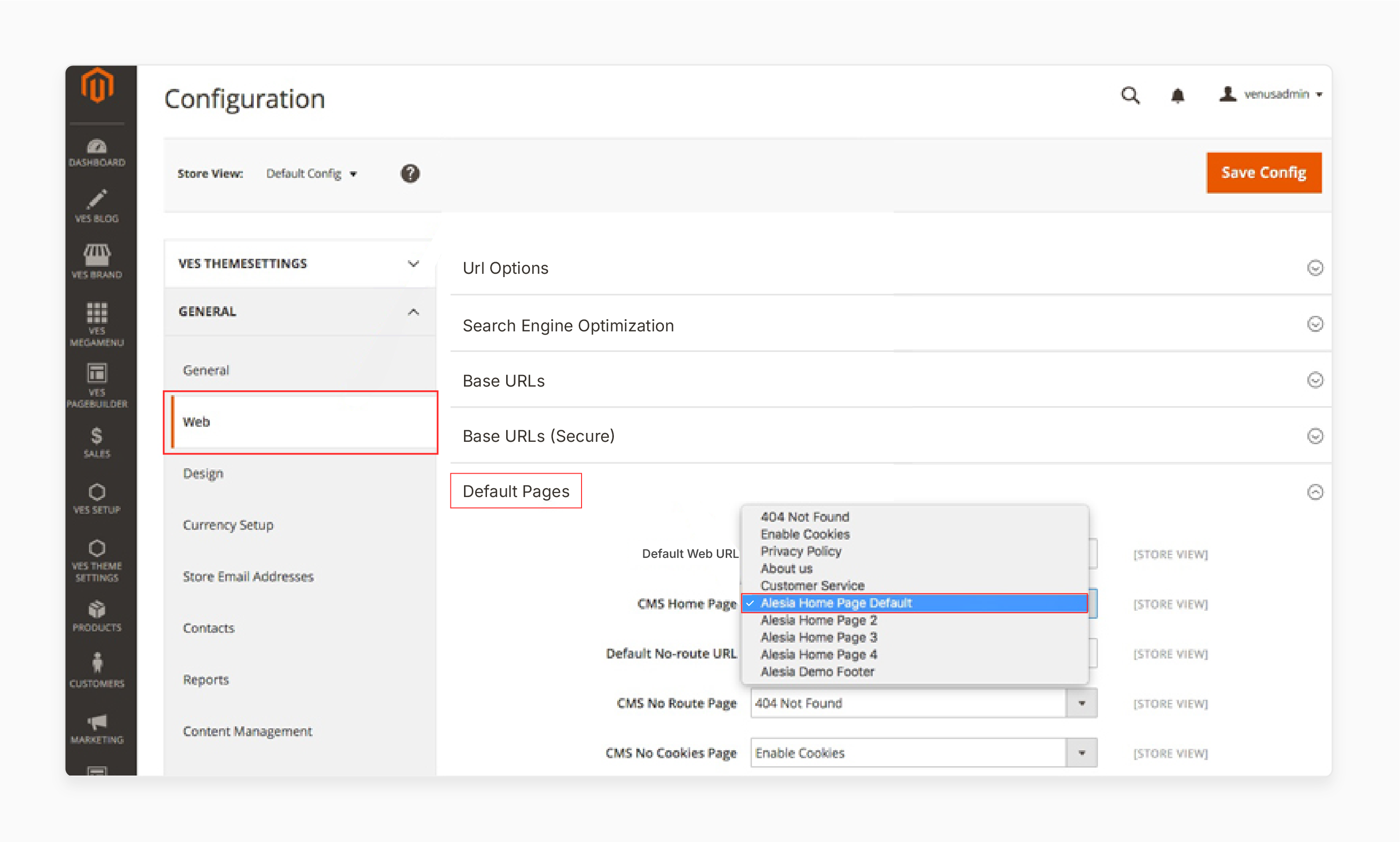This screenshot has height=842, width=1400.
Task: Click the CMS Home Page label
Action: click(687, 604)
